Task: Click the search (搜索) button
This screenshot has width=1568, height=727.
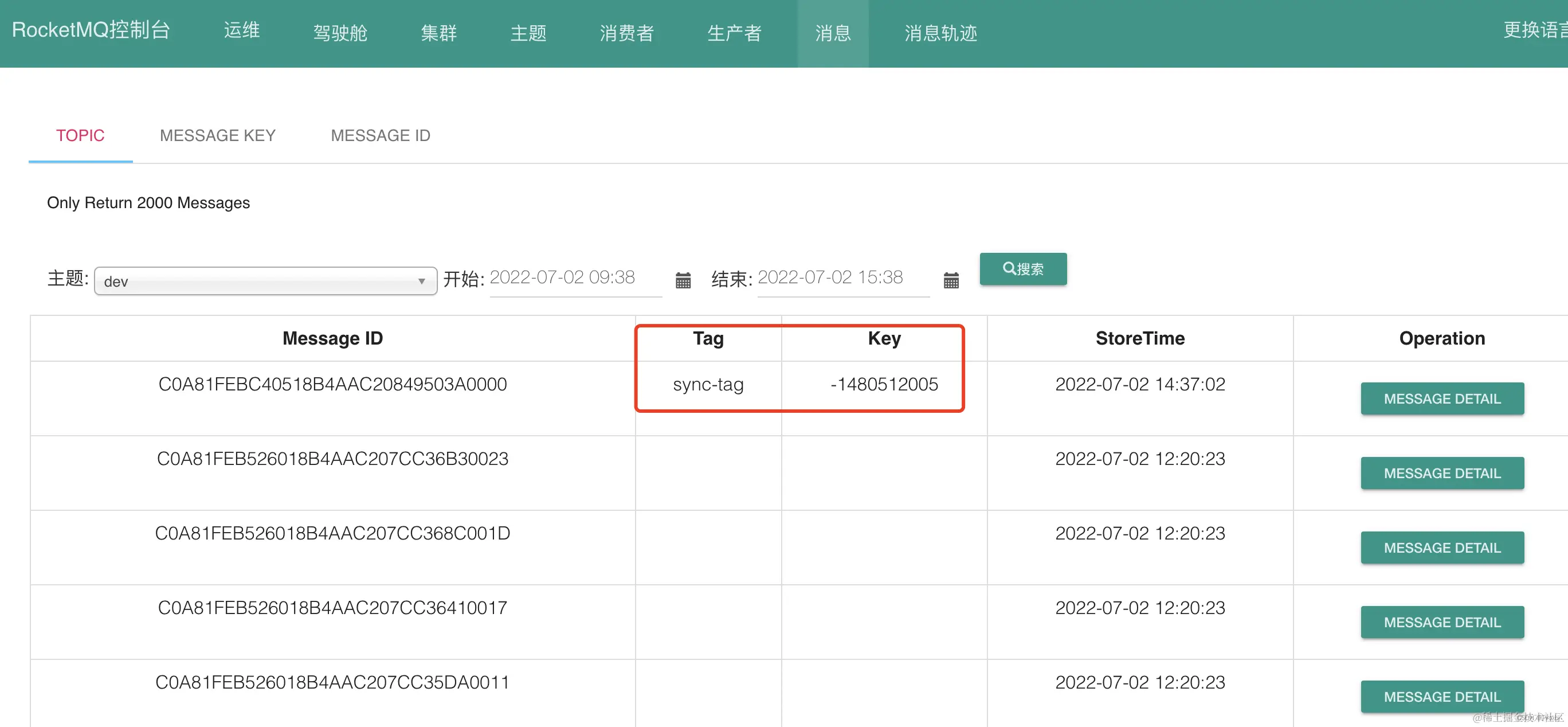Action: click(x=1022, y=269)
